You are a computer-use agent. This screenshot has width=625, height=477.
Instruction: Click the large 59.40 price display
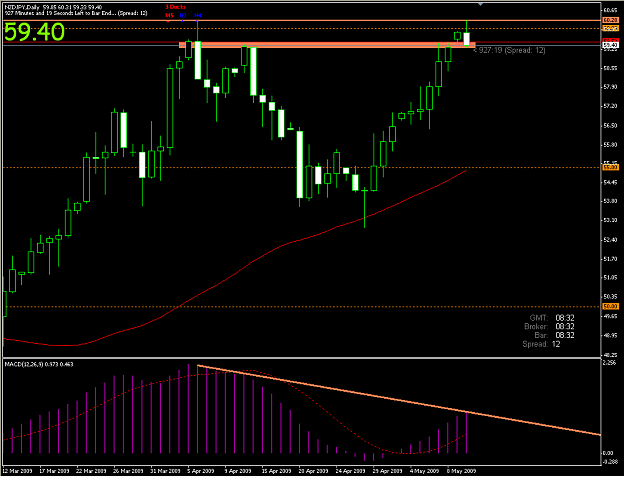pyautogui.click(x=34, y=32)
